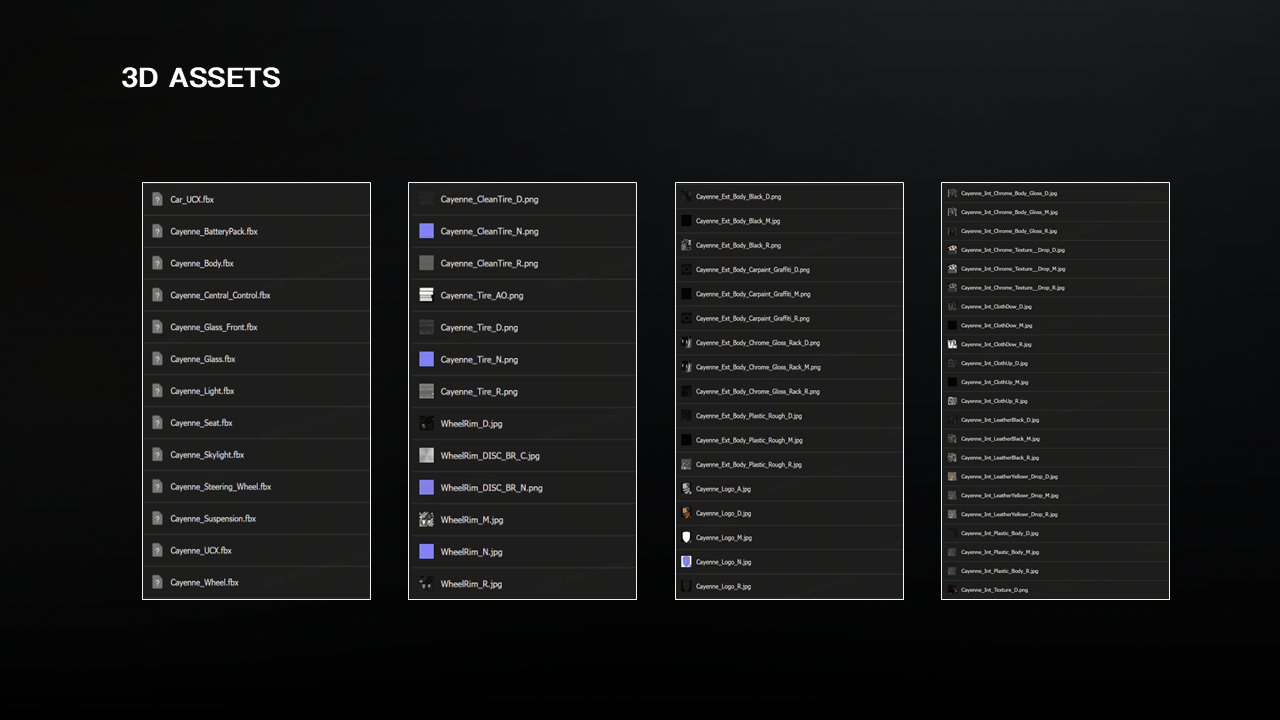This screenshot has width=1280, height=720.
Task: Click the file icon beside Cayenne_Suspension.fbx
Action: tap(157, 519)
